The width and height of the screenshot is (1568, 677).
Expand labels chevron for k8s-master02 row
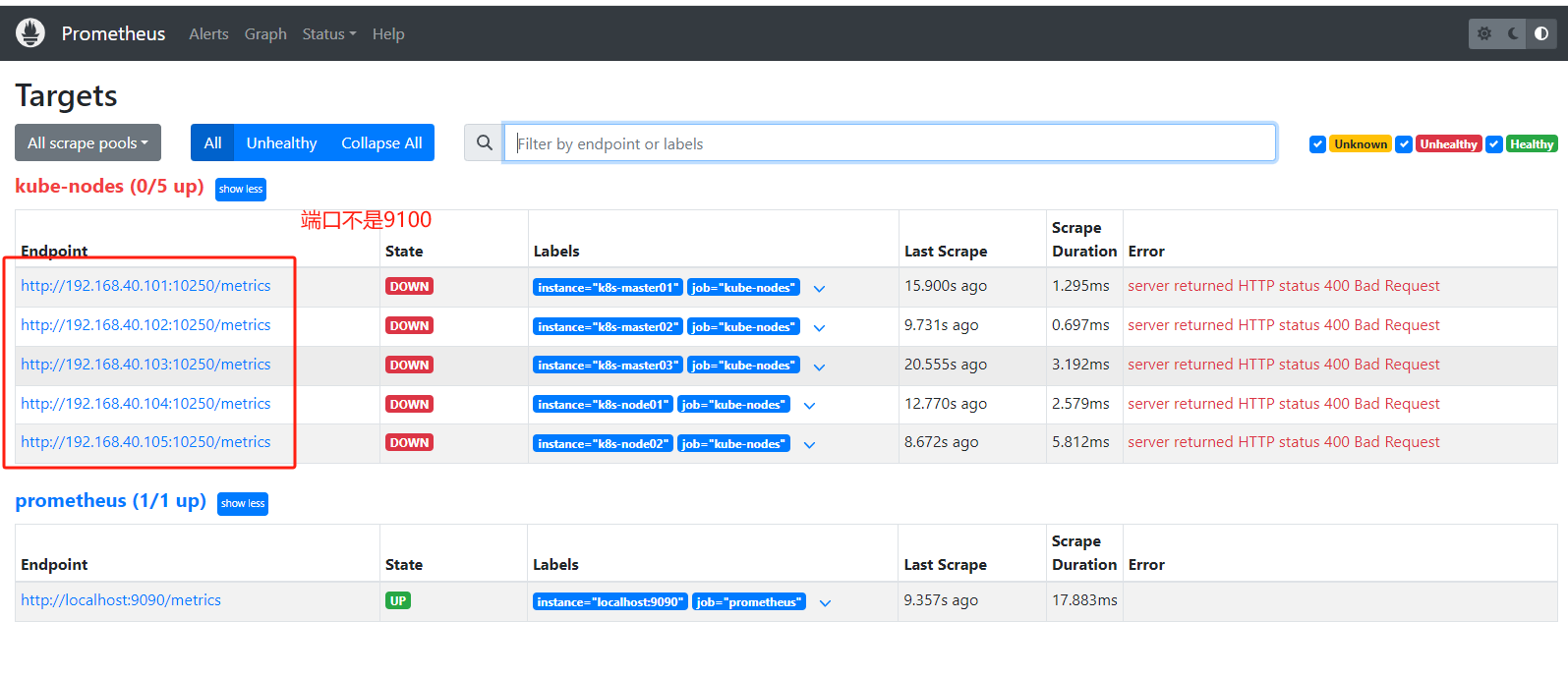point(819,327)
